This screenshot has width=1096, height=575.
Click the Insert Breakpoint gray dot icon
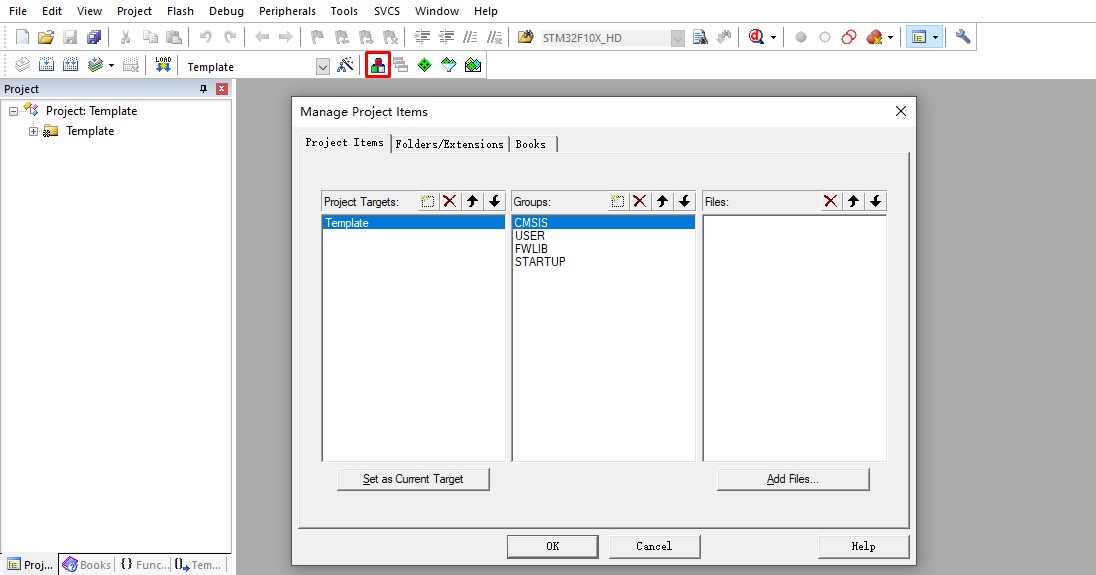(801, 37)
